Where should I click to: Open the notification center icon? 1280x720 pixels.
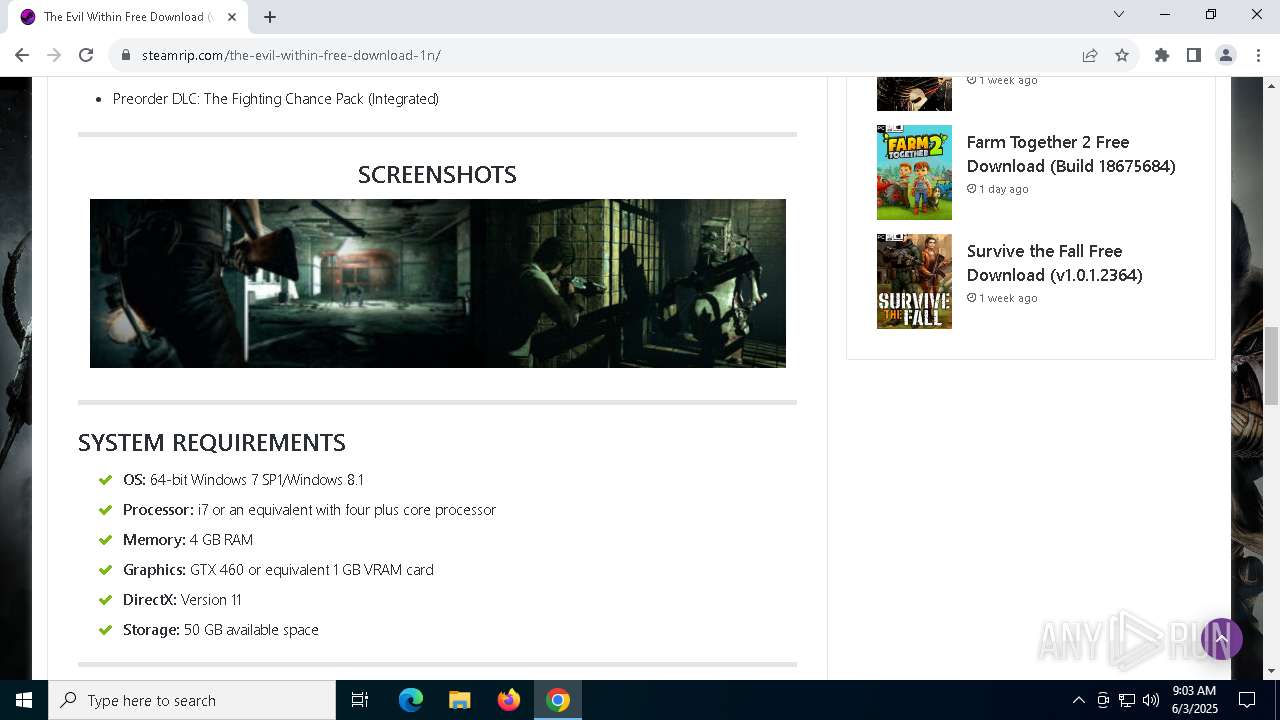[x=1247, y=700]
